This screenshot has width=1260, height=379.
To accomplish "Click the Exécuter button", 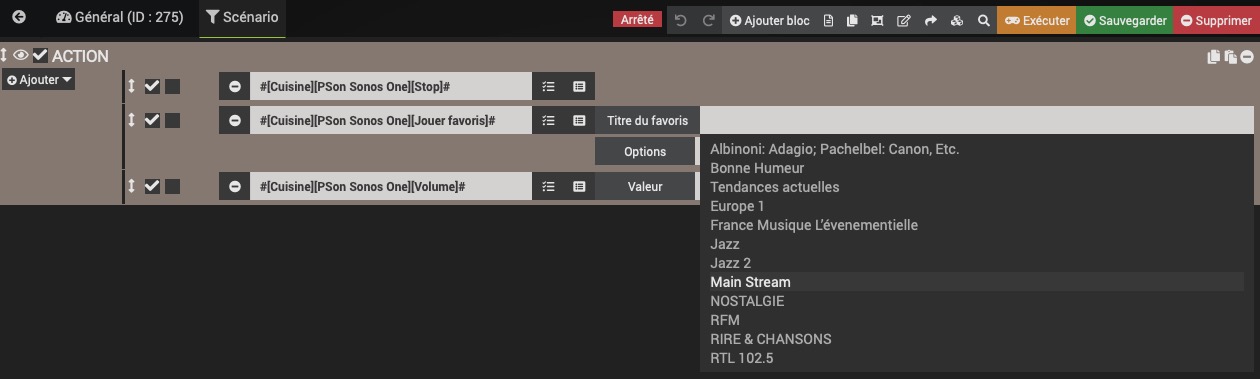I will [1037, 20].
